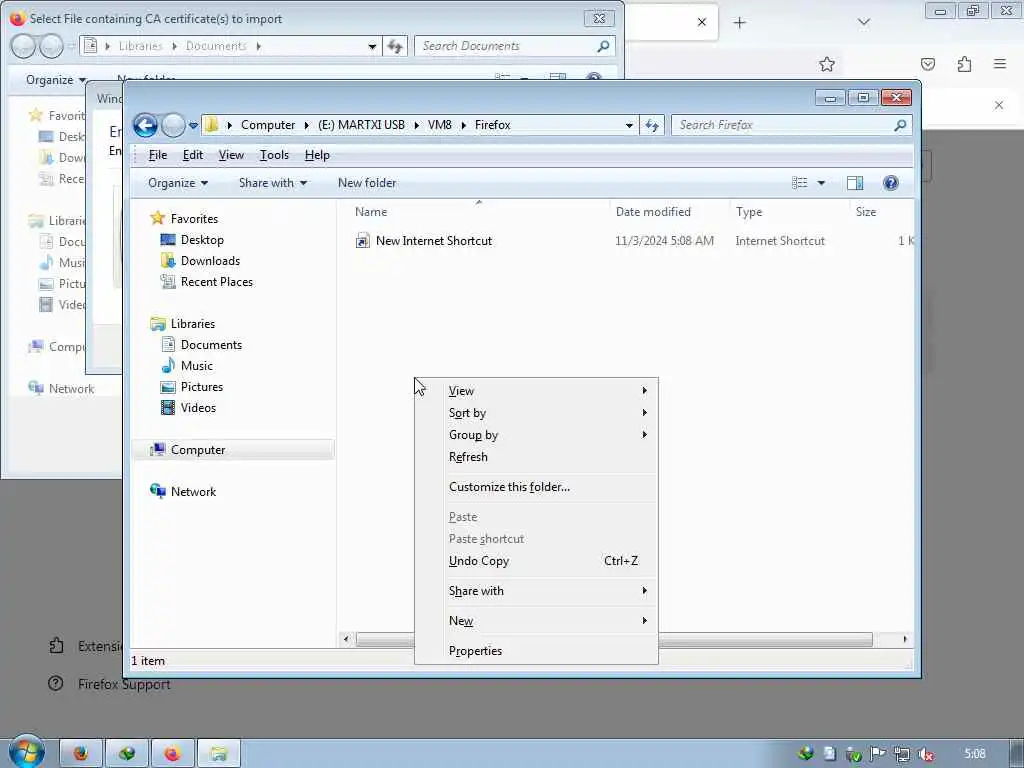The width and height of the screenshot is (1024, 768).
Task: Open the Tools menu
Action: pos(274,155)
